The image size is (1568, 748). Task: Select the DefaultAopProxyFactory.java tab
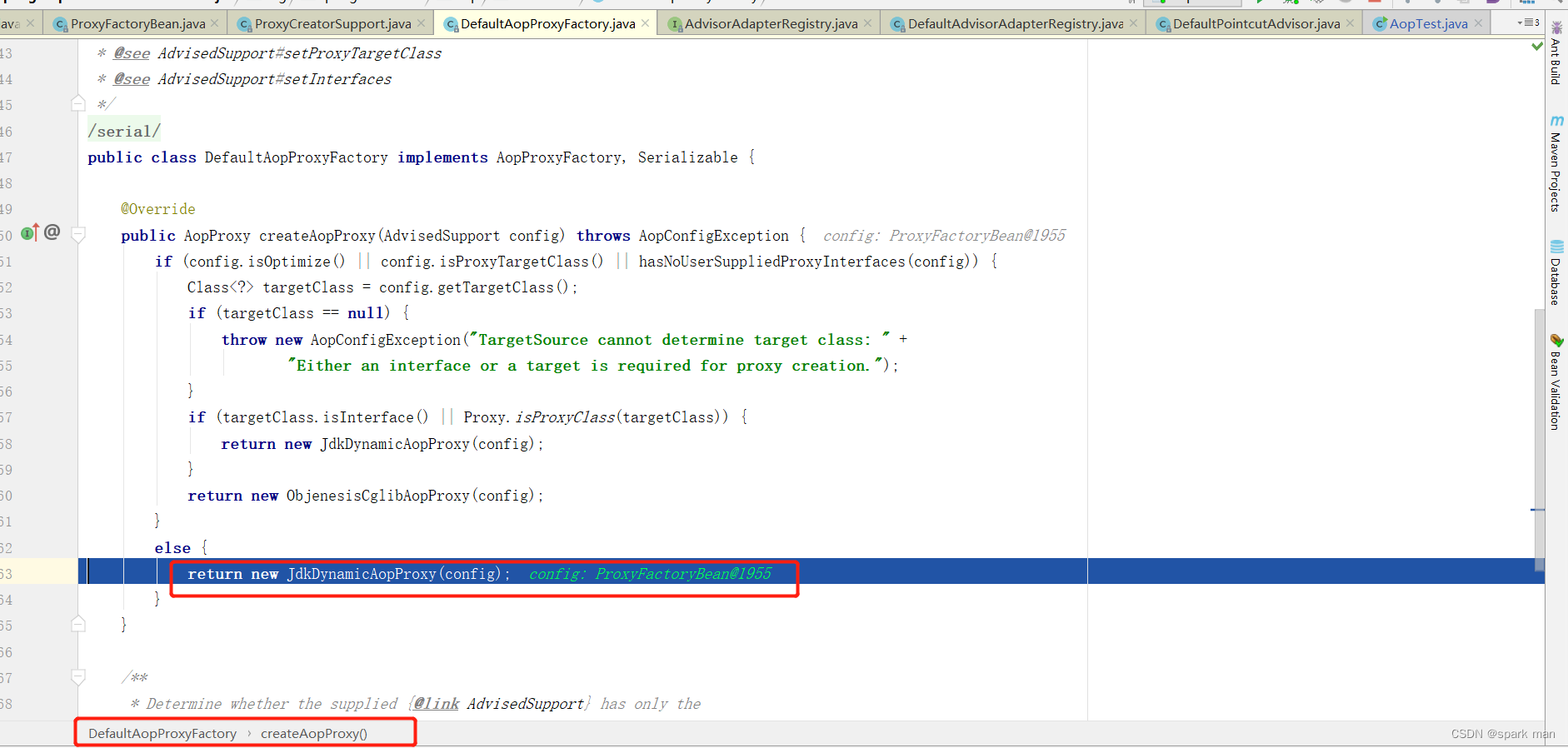[x=547, y=23]
